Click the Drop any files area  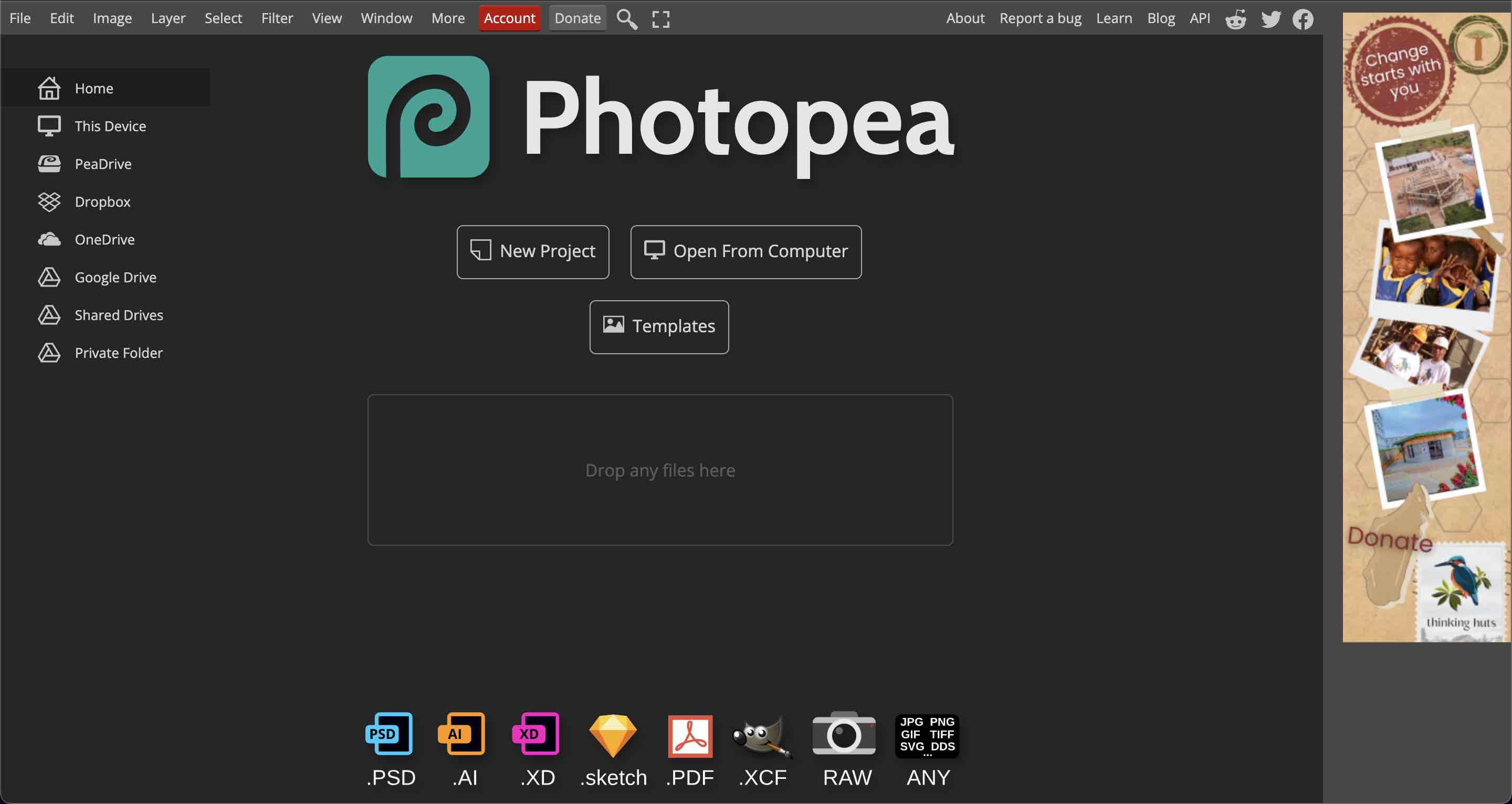[x=660, y=470]
